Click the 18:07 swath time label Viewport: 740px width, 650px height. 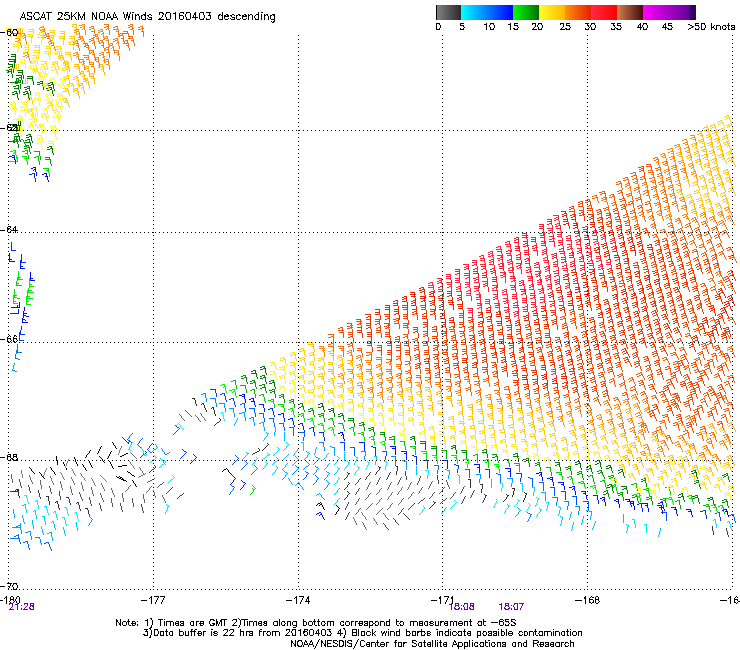(511, 607)
